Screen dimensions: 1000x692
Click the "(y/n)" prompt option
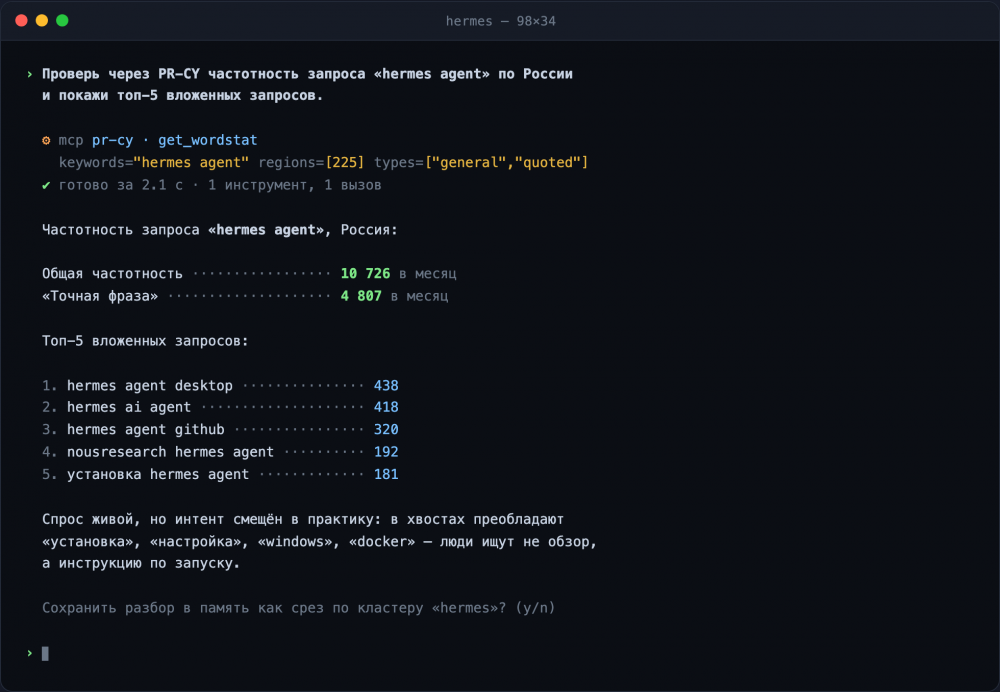(535, 608)
